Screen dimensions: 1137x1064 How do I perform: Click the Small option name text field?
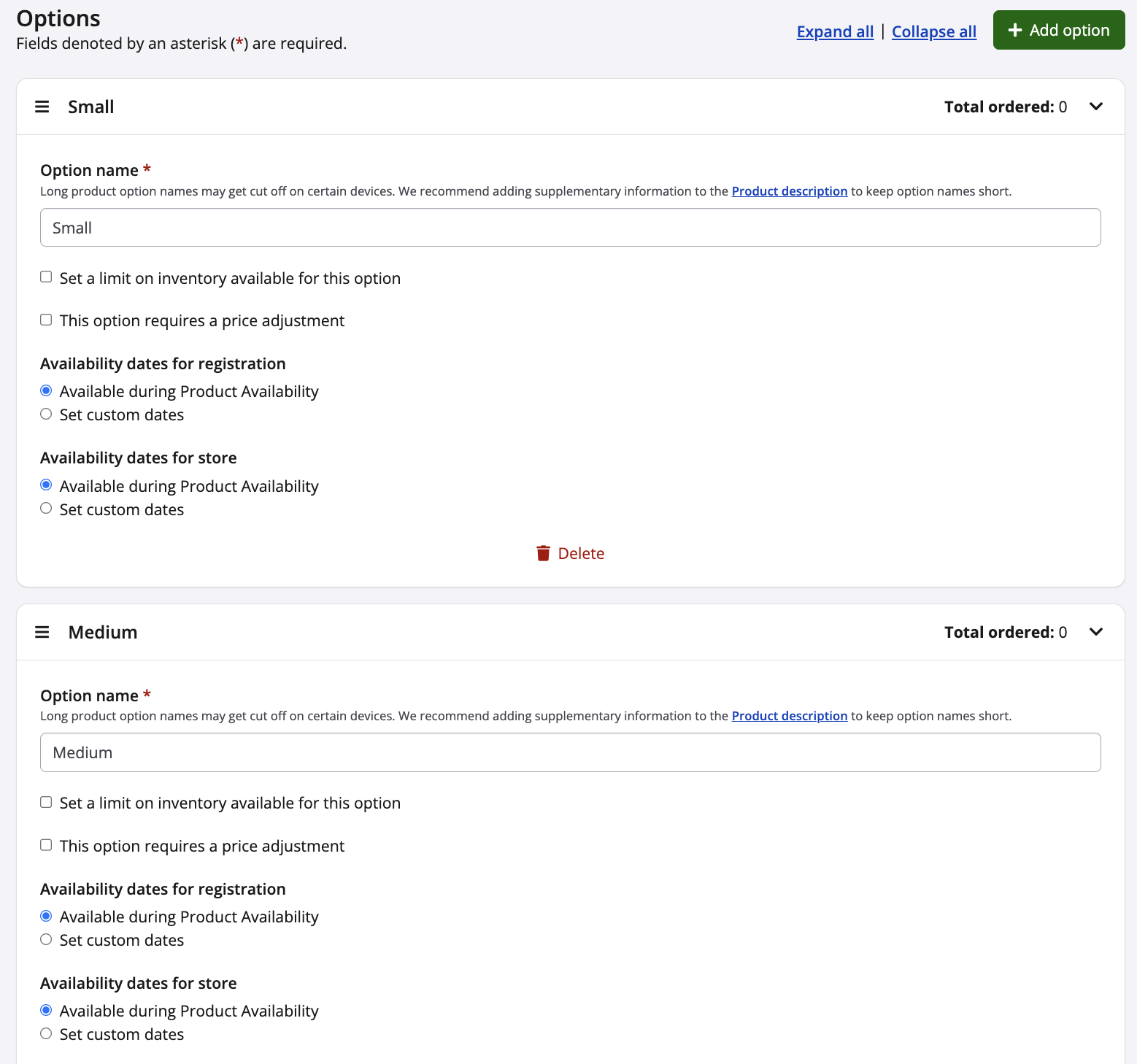pyautogui.click(x=570, y=228)
